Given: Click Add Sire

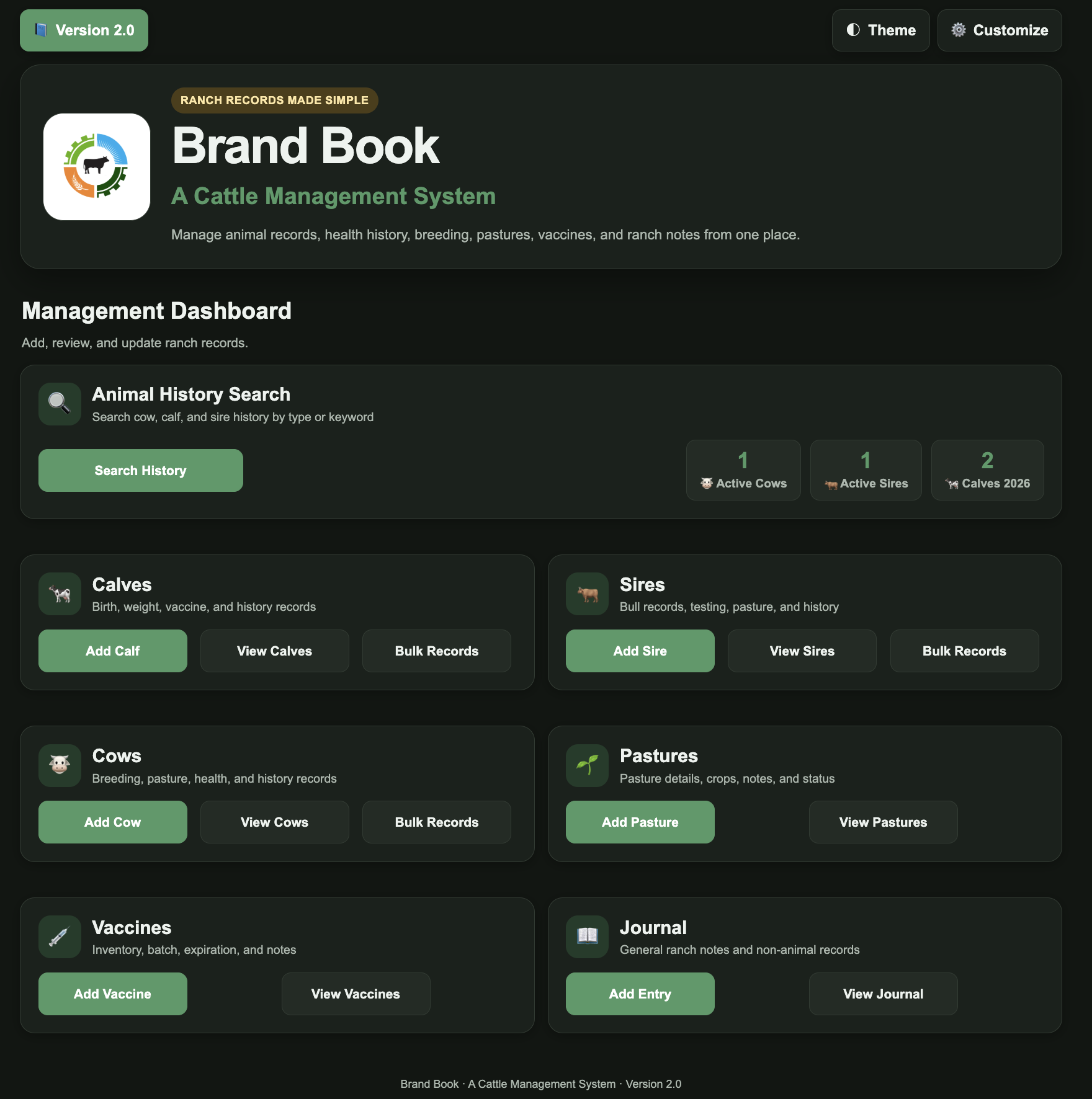Looking at the screenshot, I should tap(640, 651).
